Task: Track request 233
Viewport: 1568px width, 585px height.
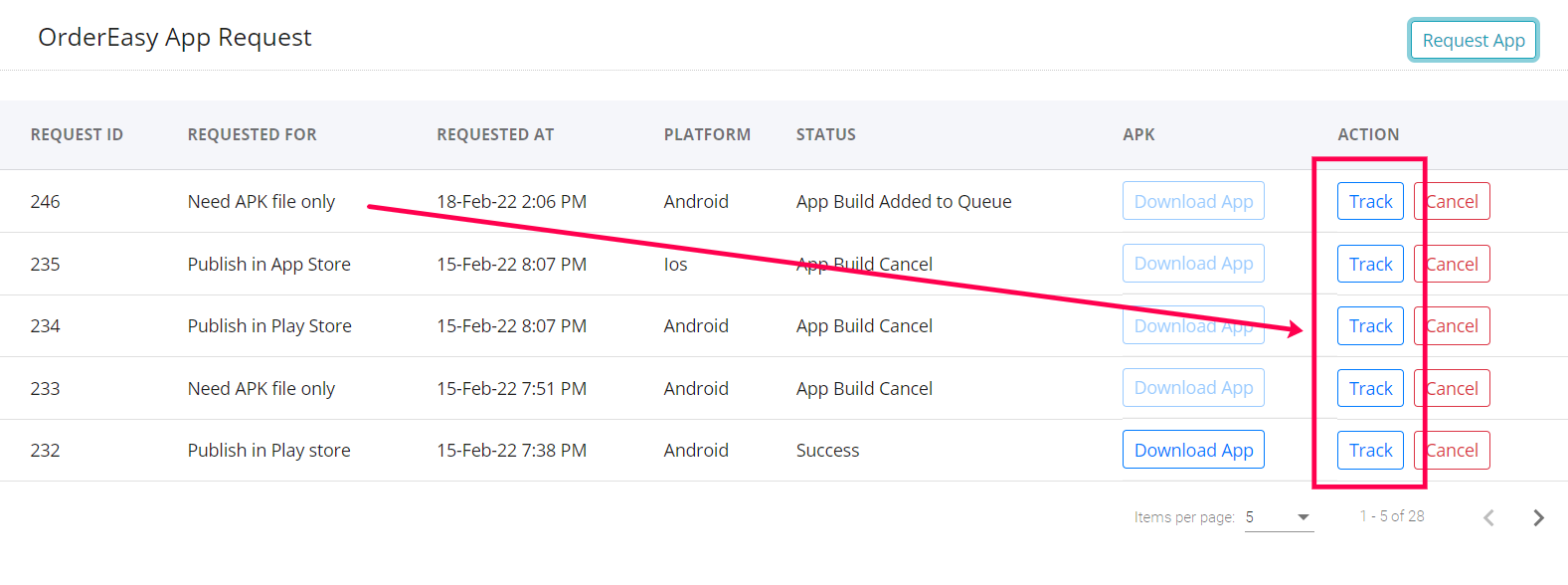Action: coord(1370,389)
